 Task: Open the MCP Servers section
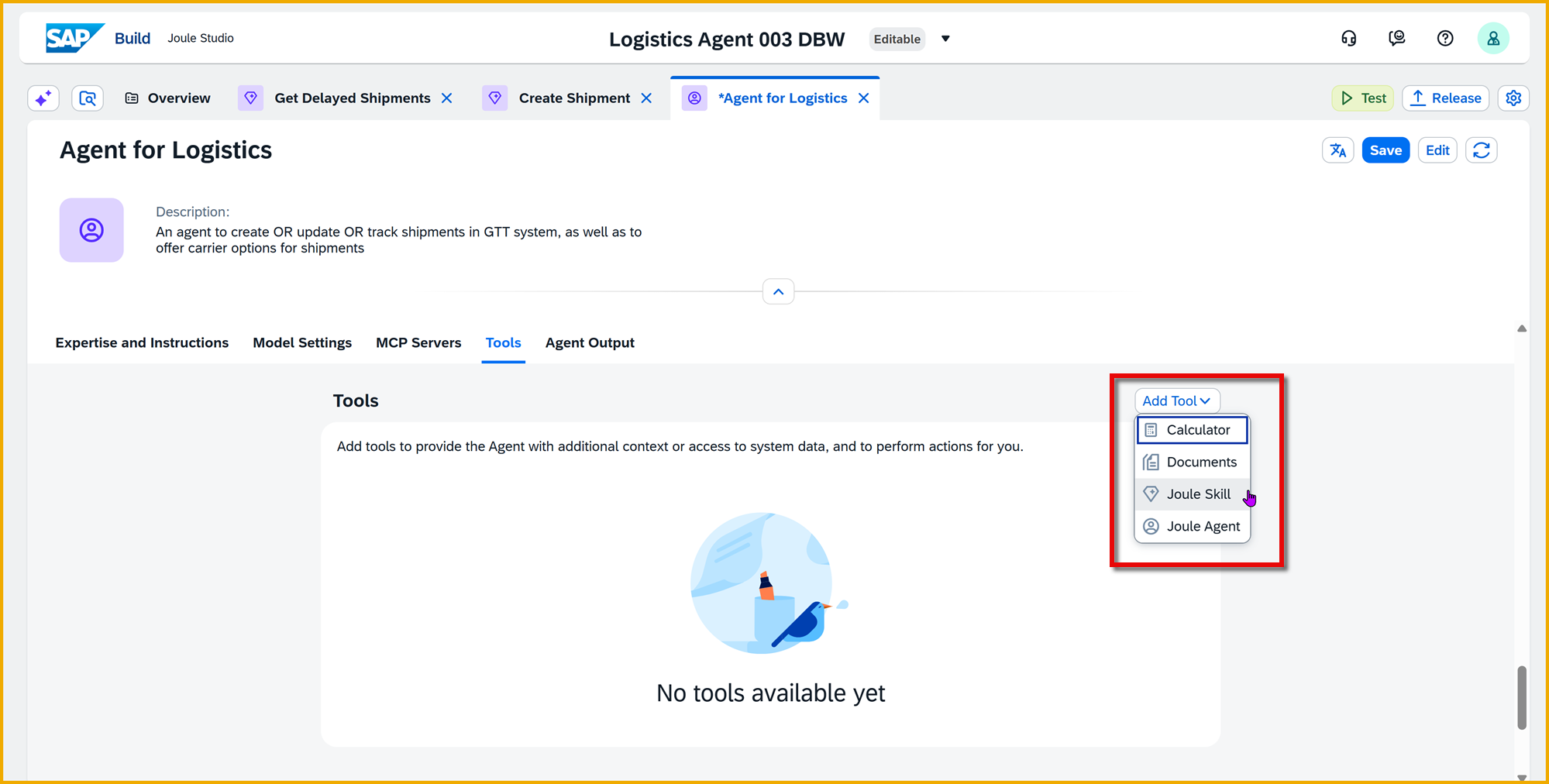418,342
